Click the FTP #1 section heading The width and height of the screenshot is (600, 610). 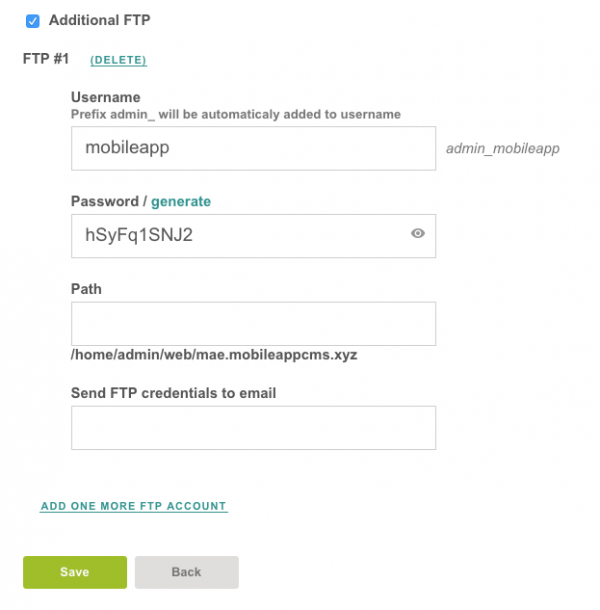point(46,59)
